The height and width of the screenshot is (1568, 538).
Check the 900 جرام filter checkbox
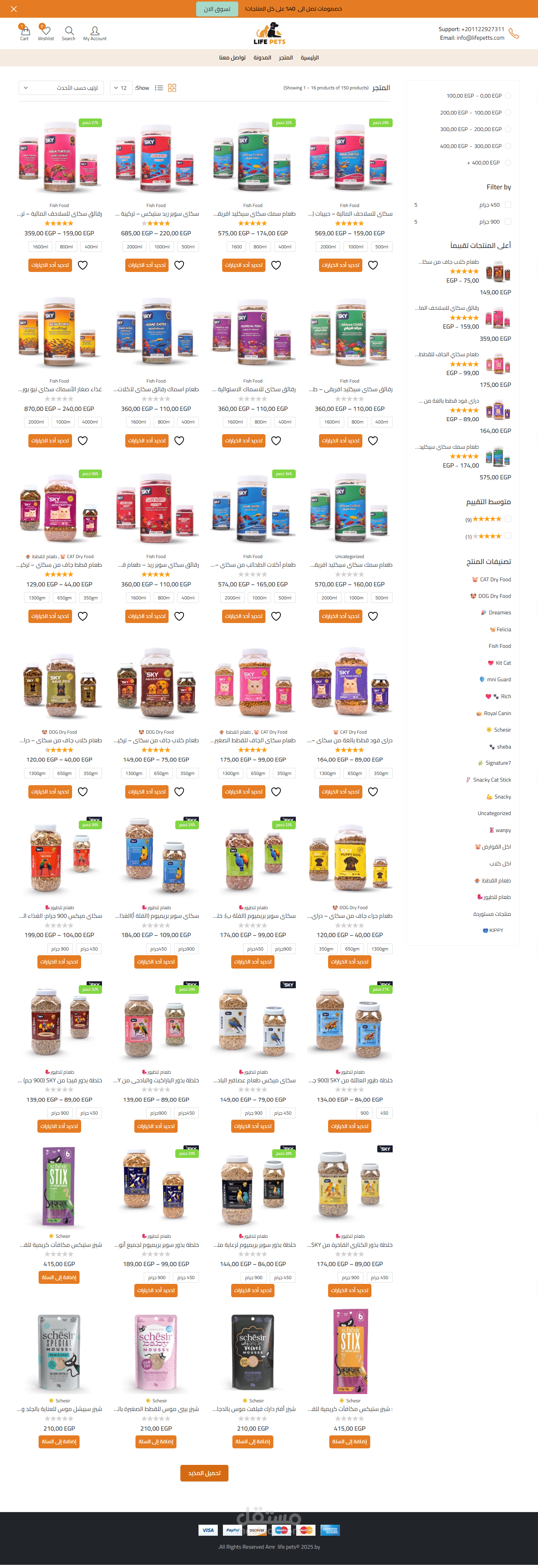(x=508, y=222)
